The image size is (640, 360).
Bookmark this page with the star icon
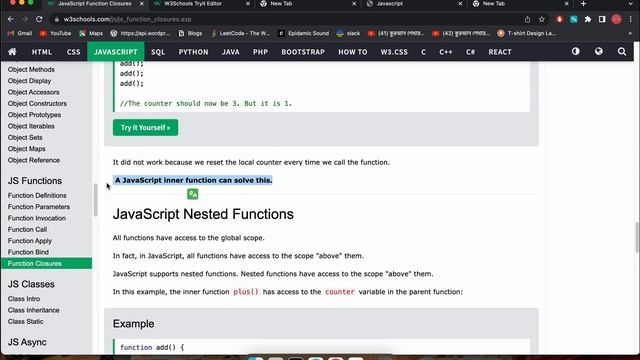(542, 19)
